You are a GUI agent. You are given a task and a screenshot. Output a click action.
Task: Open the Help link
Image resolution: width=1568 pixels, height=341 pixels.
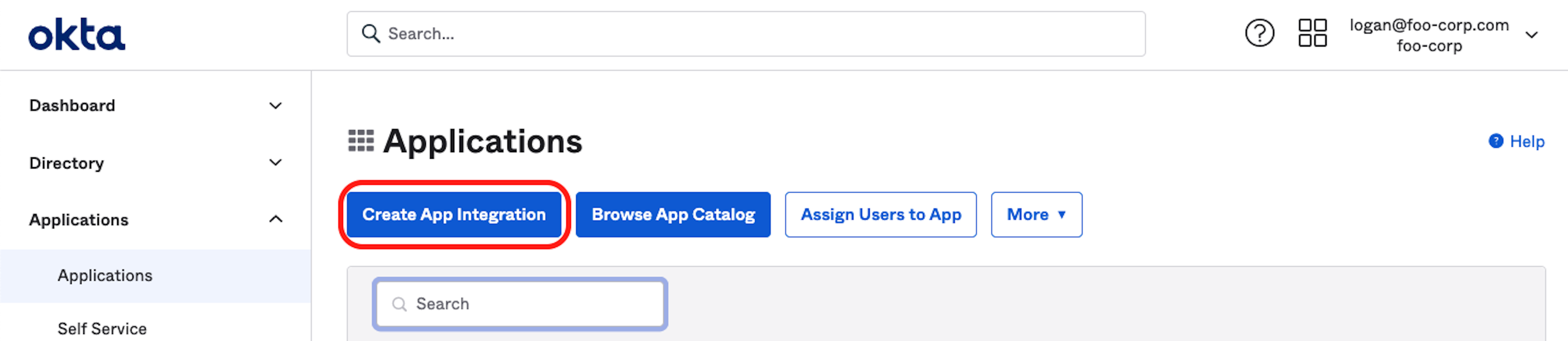tap(1527, 142)
